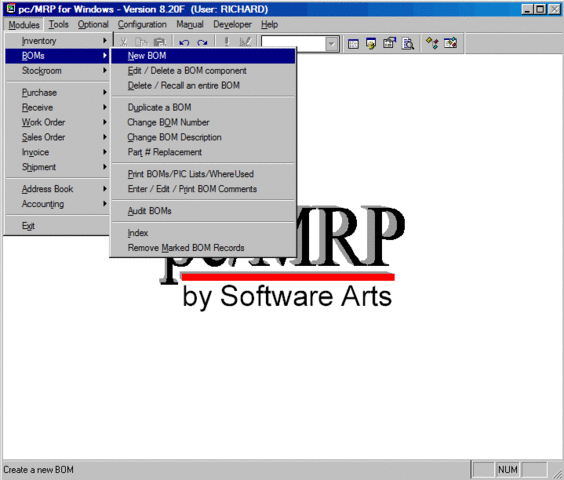Open the Properties window toolbar icon
The height and width of the screenshot is (480, 564).
[x=389, y=43]
